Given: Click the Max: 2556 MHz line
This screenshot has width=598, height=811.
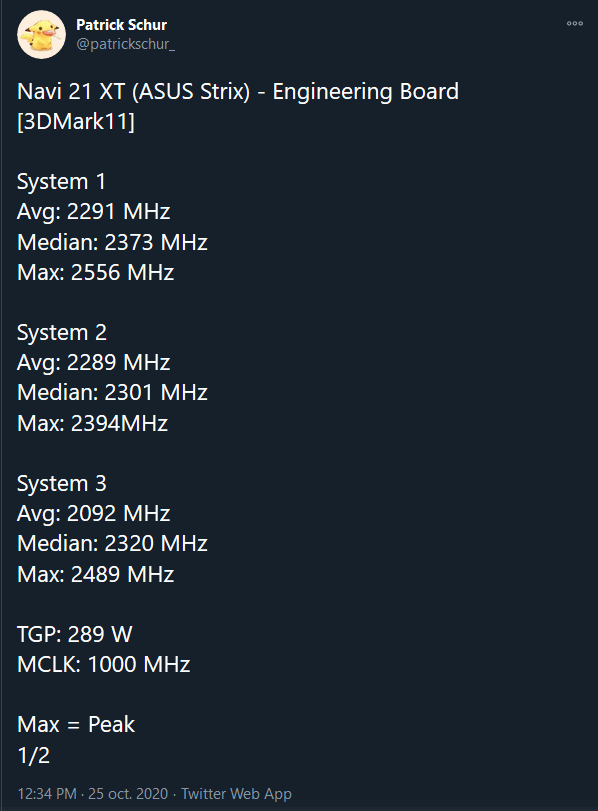Looking at the screenshot, I should point(96,273).
